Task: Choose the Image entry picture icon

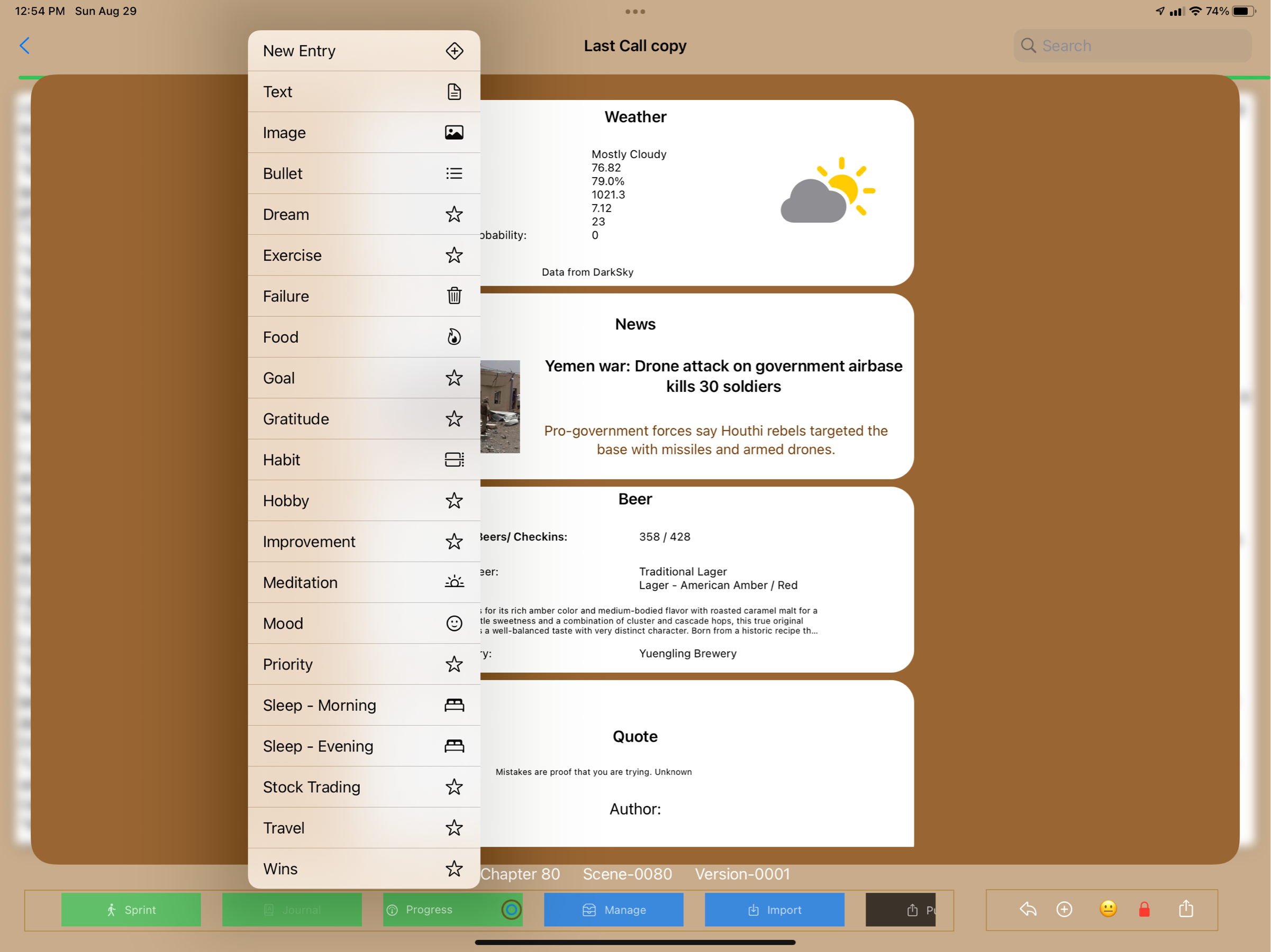Action: tap(454, 133)
